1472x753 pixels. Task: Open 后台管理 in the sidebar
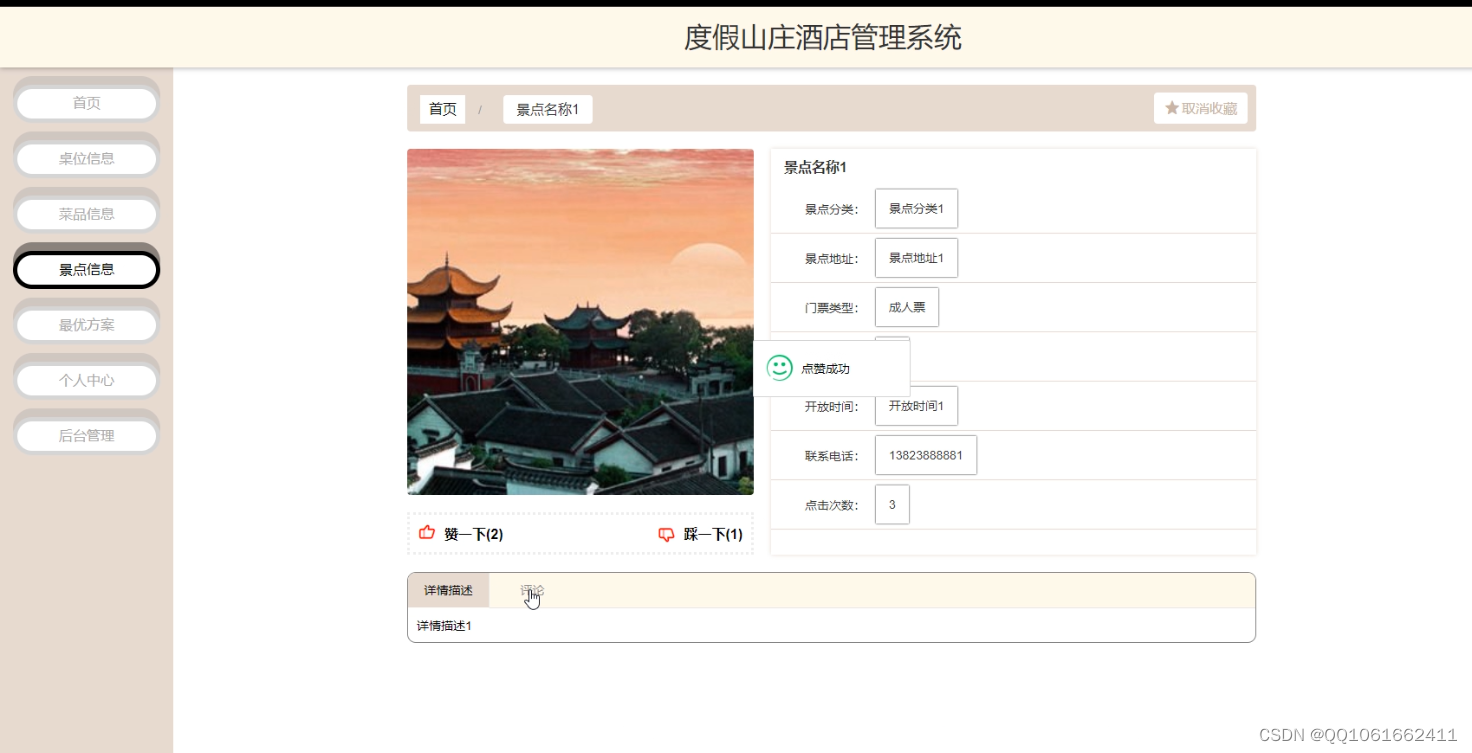(x=87, y=436)
